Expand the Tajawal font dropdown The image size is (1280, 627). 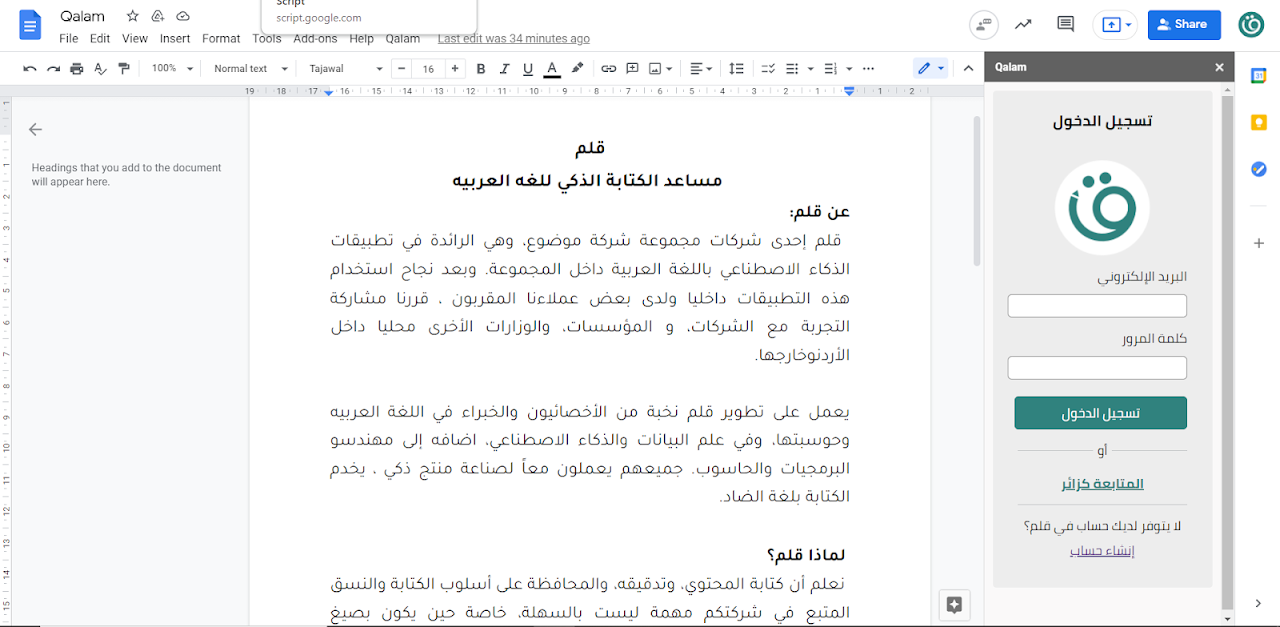[x=346, y=69]
